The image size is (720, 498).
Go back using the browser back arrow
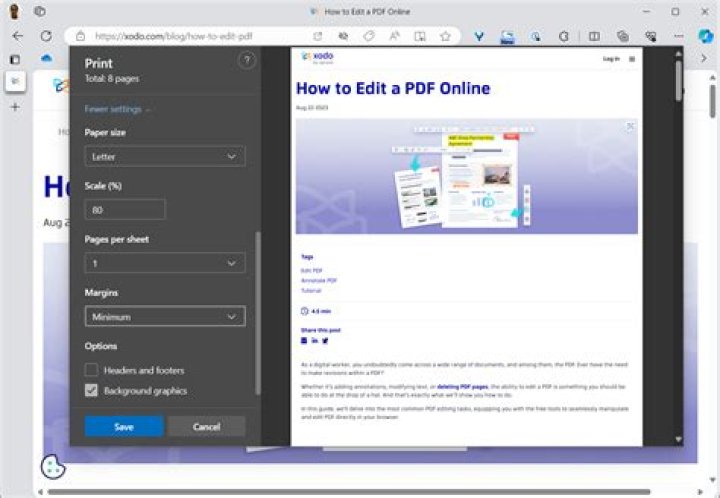coord(17,36)
